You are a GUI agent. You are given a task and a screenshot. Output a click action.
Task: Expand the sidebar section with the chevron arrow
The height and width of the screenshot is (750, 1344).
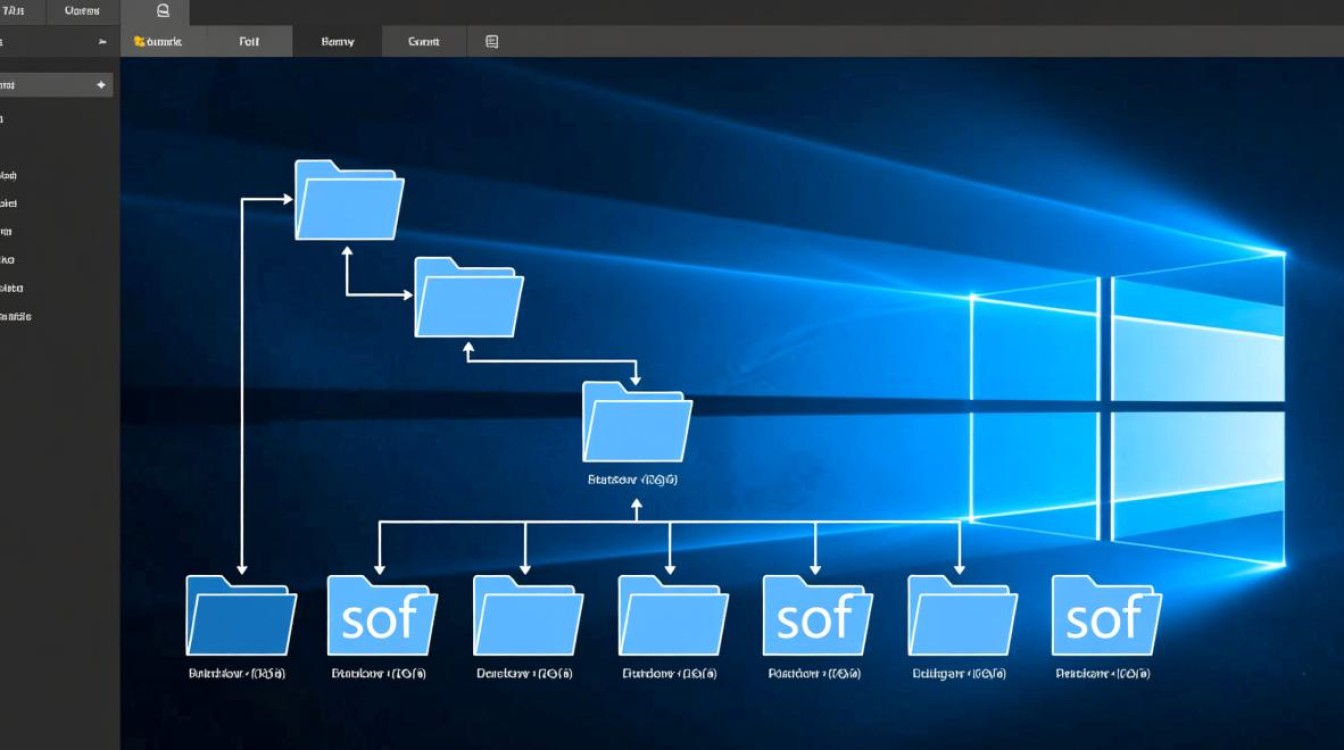point(102,42)
